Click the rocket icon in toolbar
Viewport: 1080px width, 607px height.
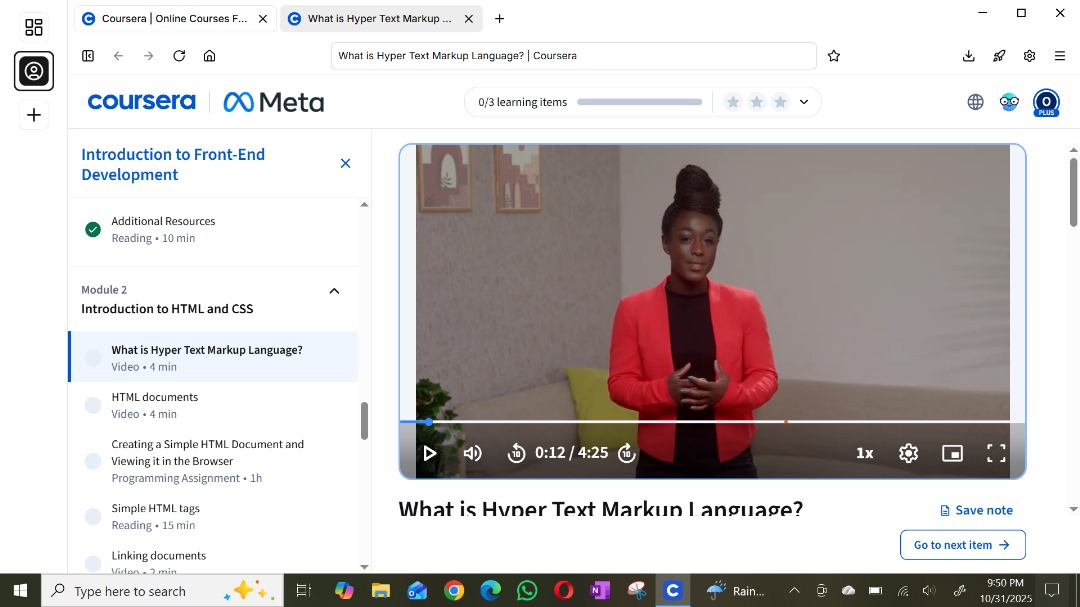[x=999, y=56]
